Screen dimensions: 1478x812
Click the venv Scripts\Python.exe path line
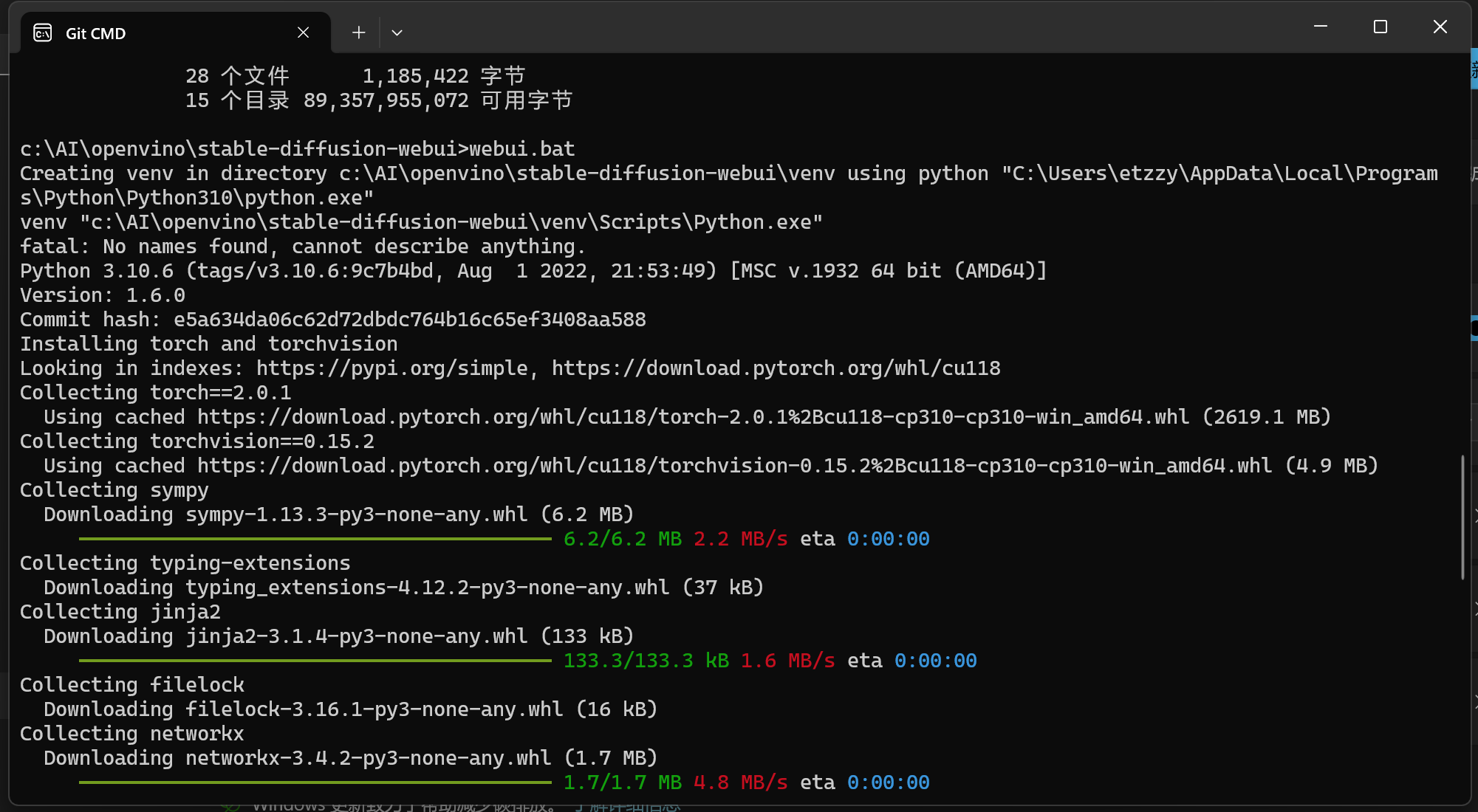pyautogui.click(x=422, y=222)
